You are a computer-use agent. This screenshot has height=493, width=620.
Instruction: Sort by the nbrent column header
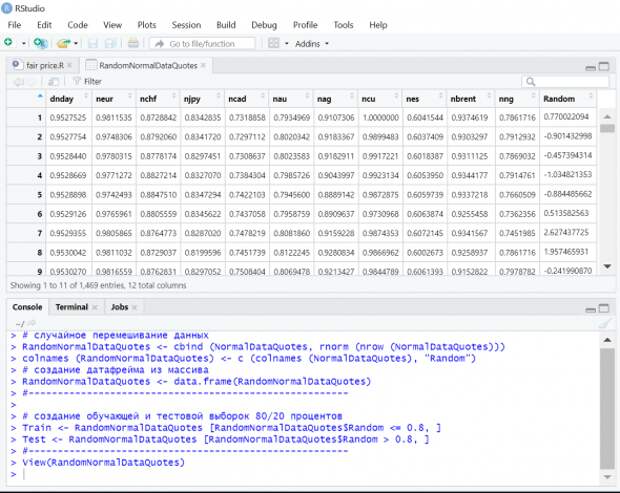[471, 99]
